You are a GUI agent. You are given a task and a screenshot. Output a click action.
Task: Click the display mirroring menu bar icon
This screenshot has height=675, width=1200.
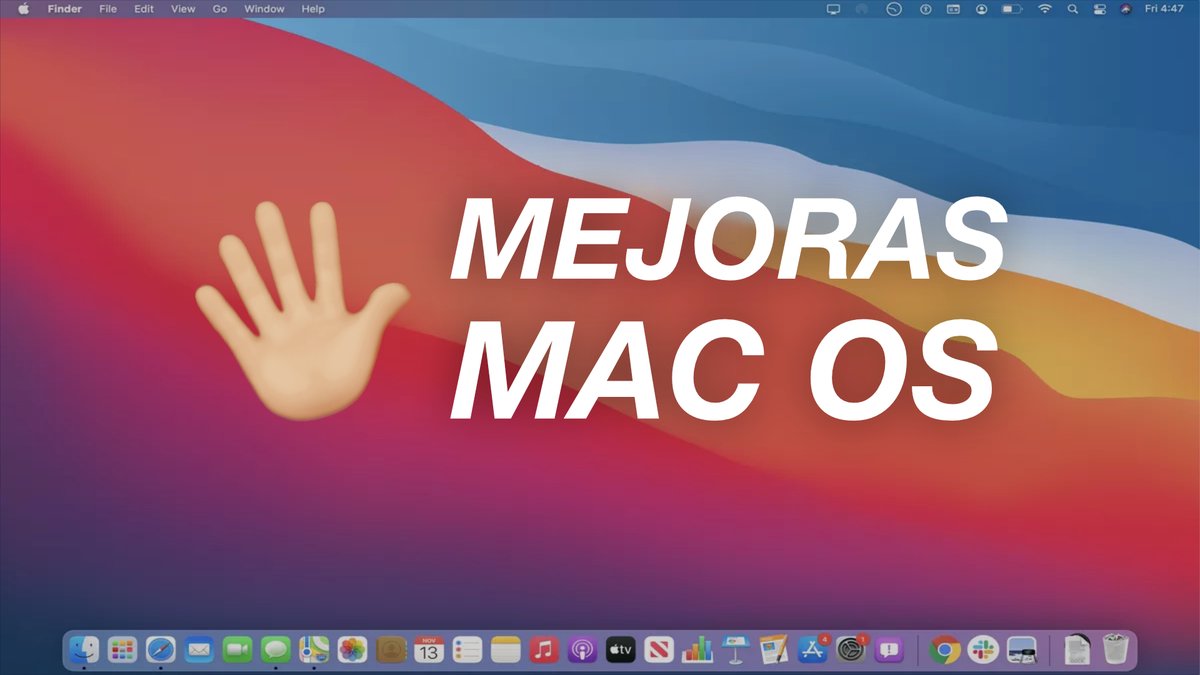tap(835, 9)
